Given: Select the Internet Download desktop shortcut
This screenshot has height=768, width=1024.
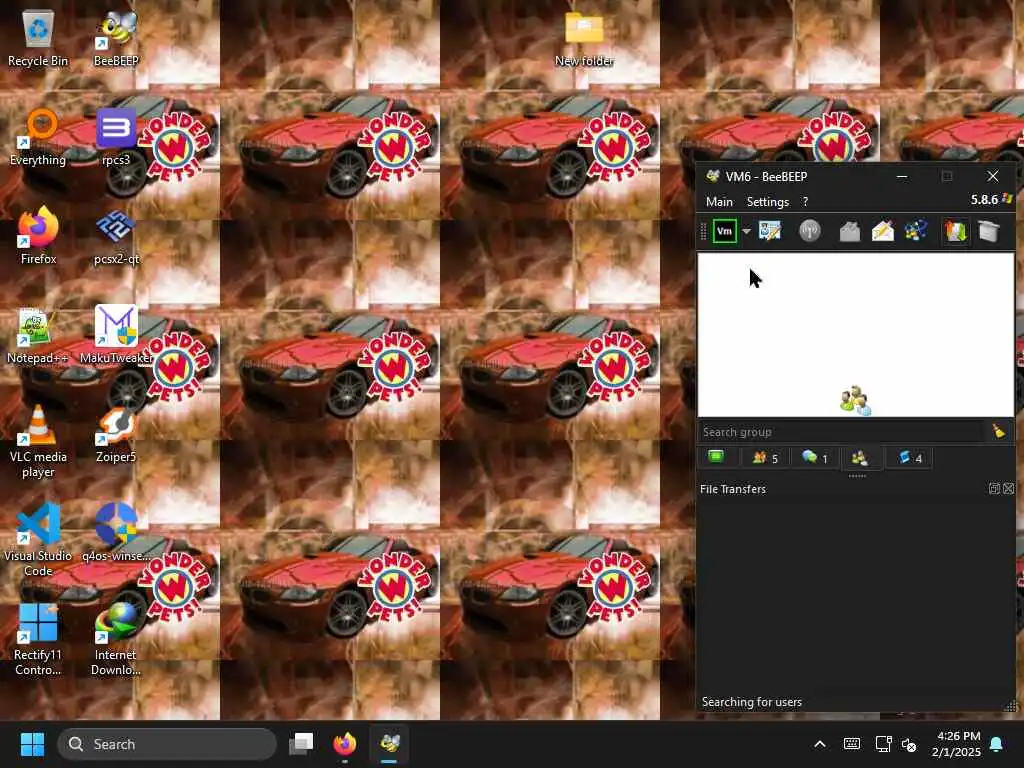Looking at the screenshot, I should [116, 640].
